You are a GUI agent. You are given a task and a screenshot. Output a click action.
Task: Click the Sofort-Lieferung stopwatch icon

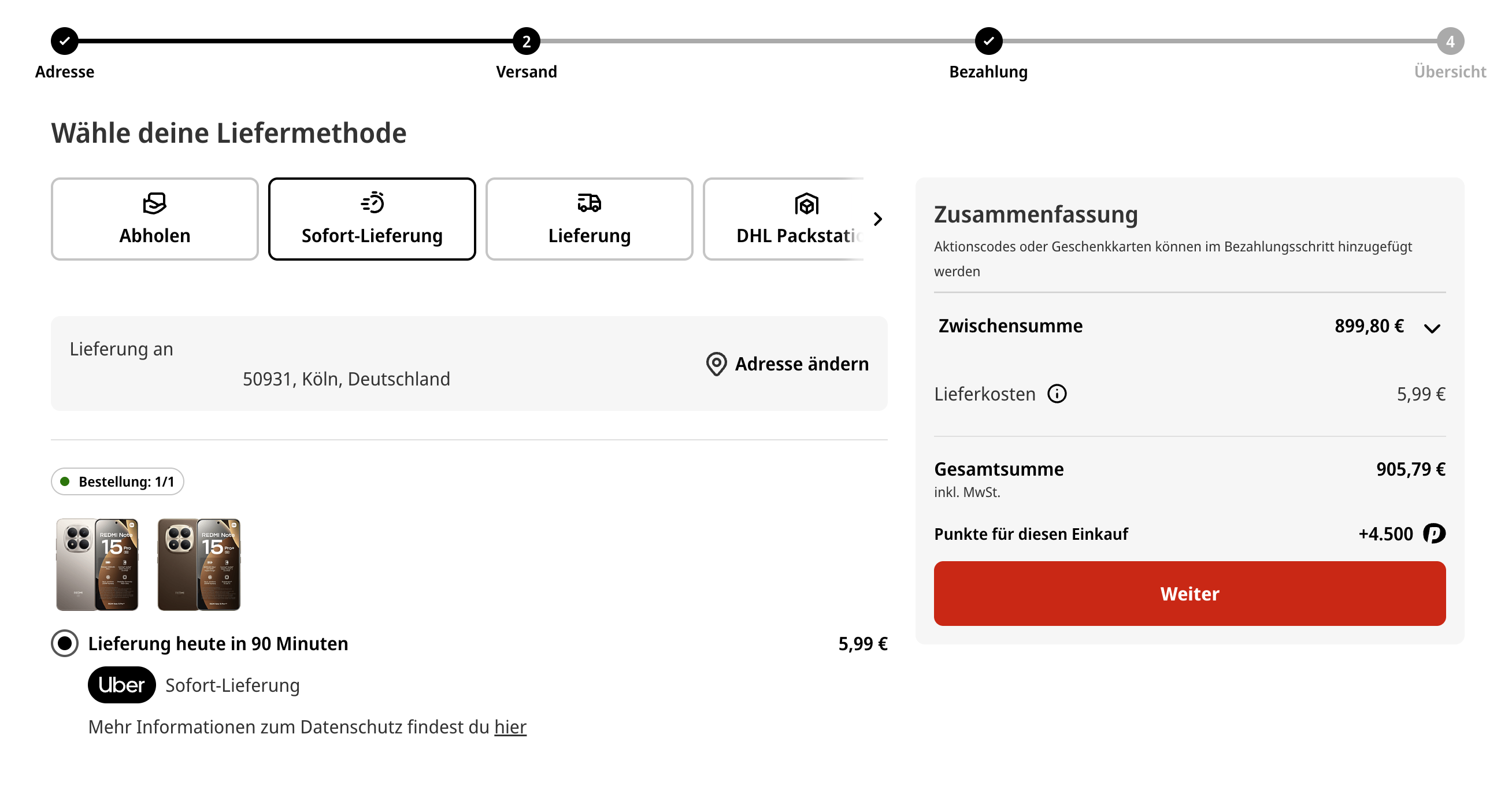pos(372,202)
